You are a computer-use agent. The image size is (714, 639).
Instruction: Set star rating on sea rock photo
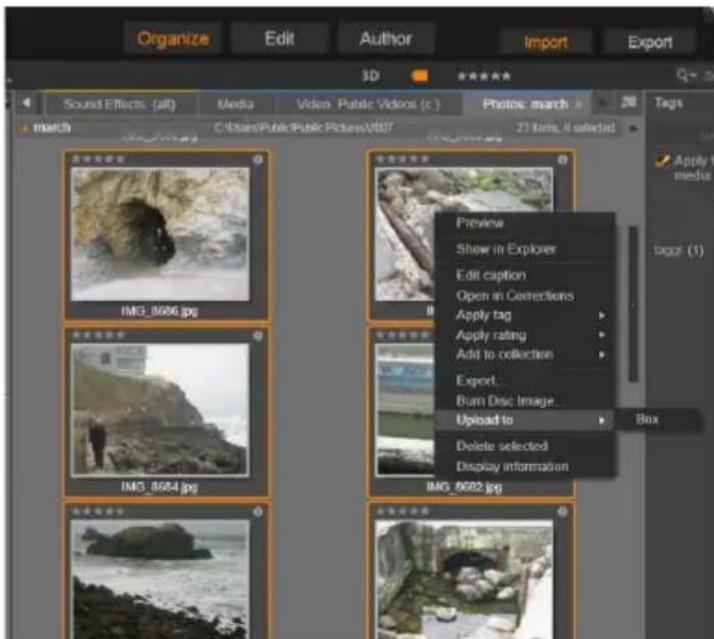[x=98, y=511]
